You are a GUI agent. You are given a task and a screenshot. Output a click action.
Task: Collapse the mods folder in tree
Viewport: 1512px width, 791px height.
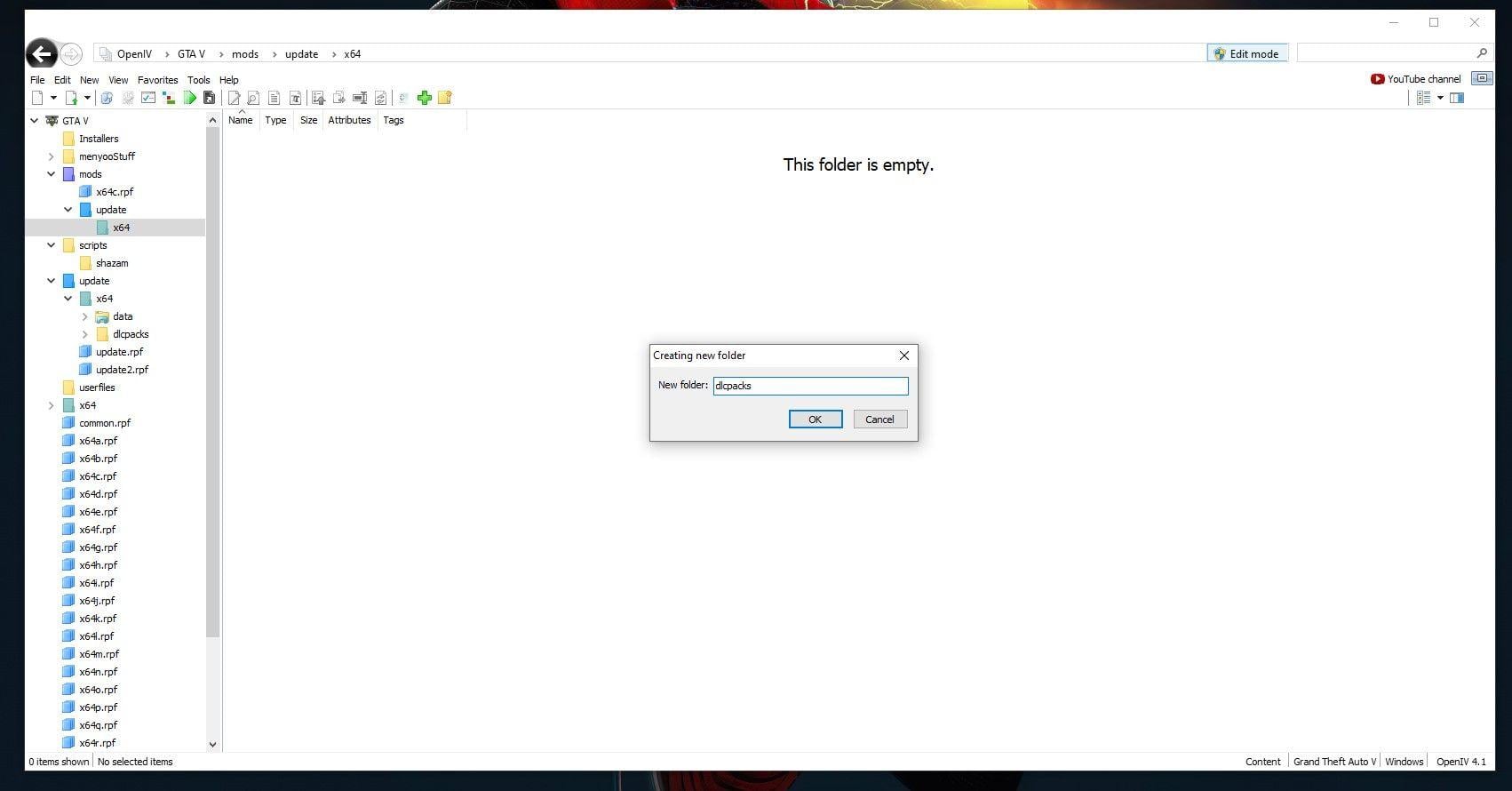[52, 174]
